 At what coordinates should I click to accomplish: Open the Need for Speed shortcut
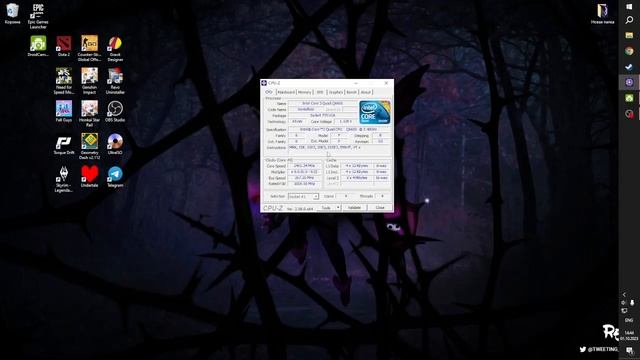click(64, 81)
